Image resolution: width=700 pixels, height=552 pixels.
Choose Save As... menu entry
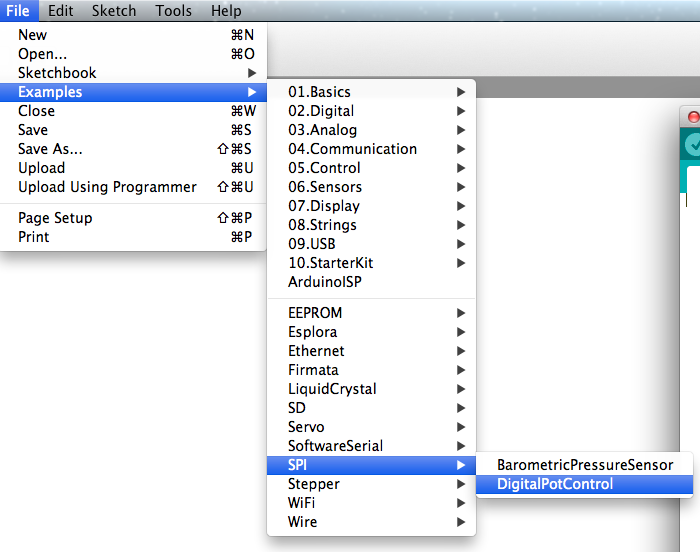pos(133,149)
